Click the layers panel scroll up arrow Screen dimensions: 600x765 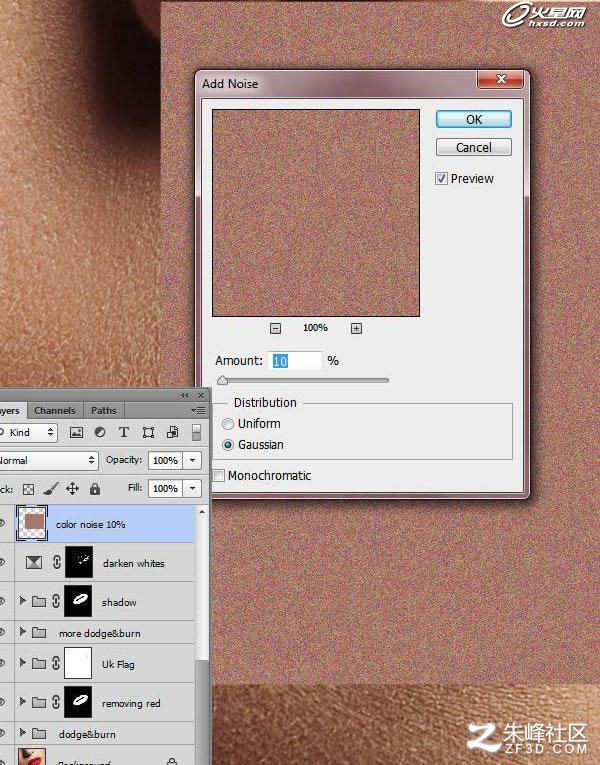[x=202, y=512]
